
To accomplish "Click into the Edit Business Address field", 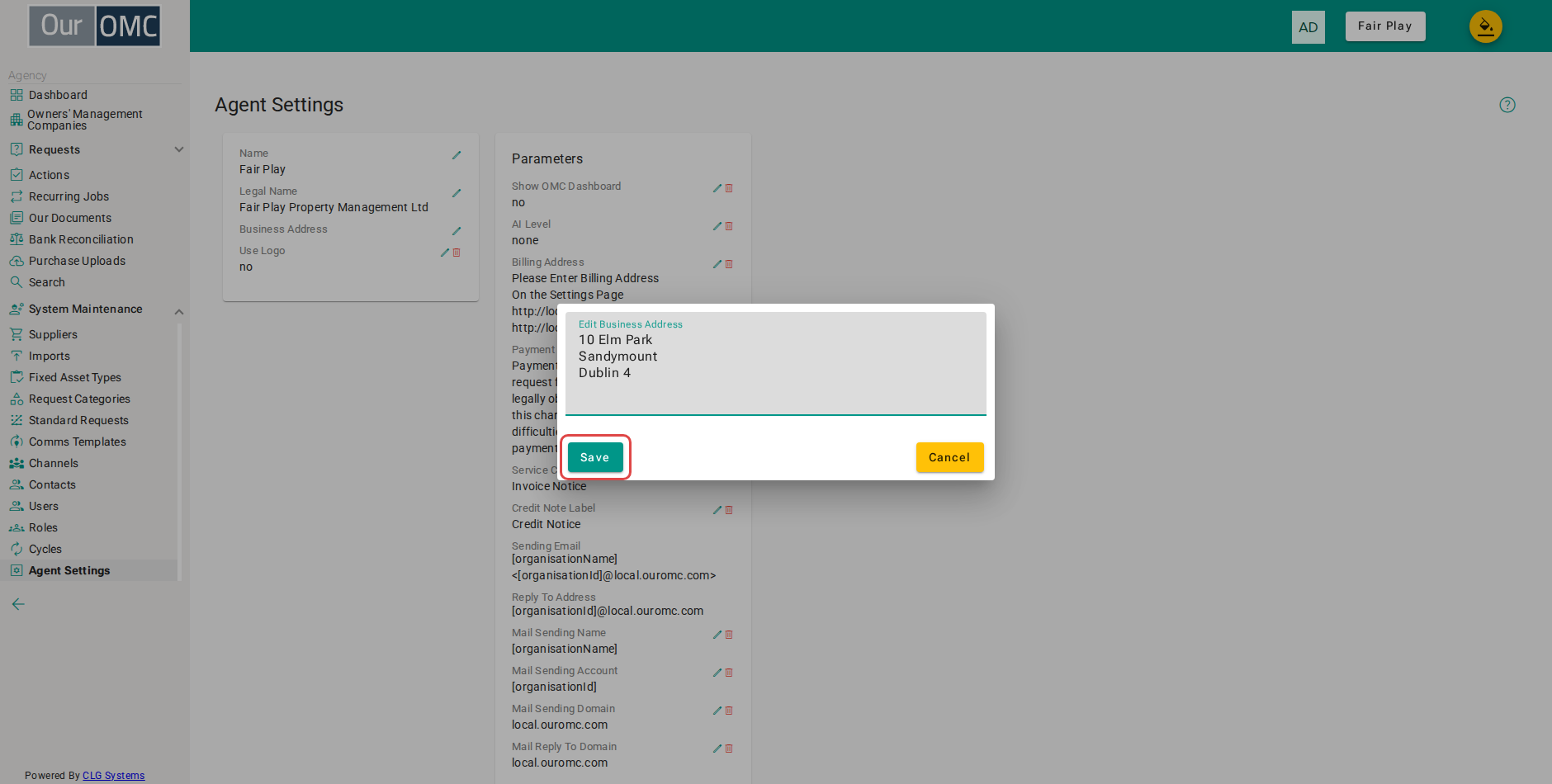I will 776,364.
